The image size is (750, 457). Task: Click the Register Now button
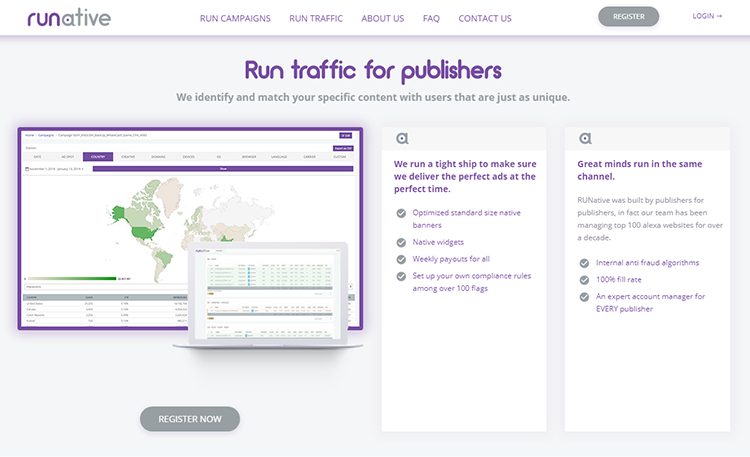click(190, 419)
